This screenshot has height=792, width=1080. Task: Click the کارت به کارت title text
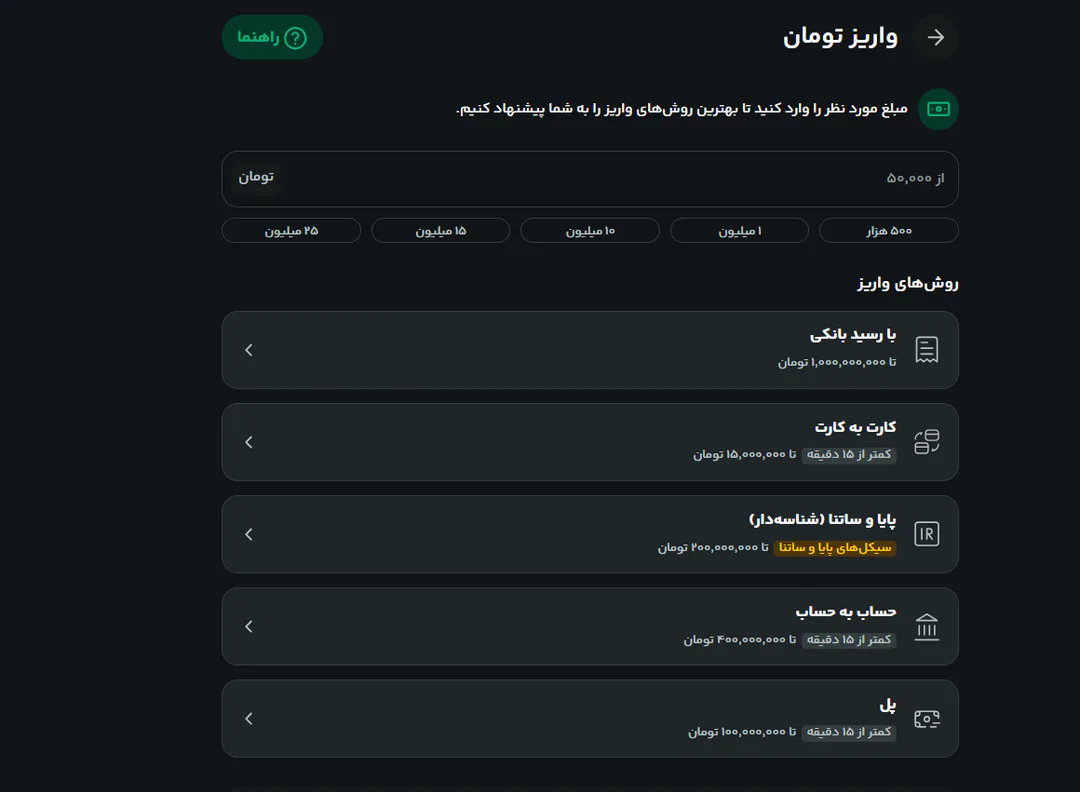855,427
